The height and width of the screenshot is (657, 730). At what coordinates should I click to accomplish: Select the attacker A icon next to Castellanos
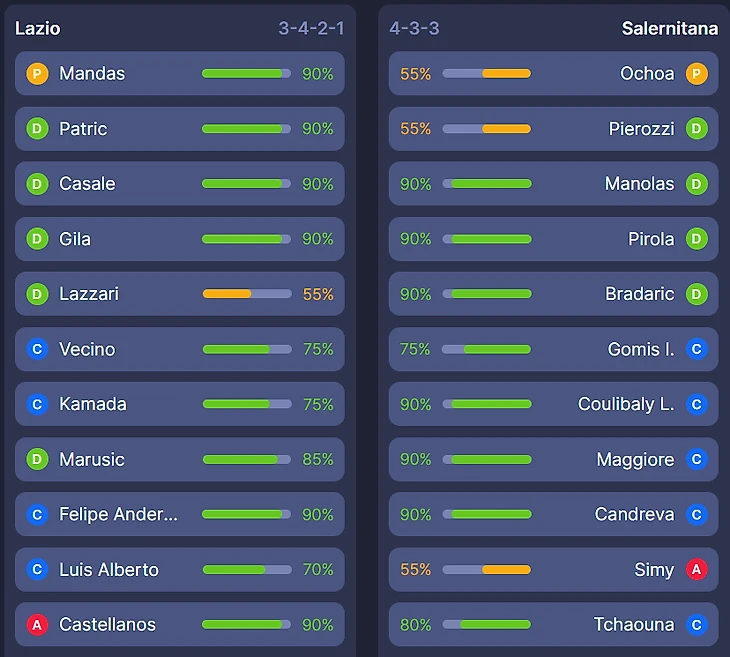(37, 624)
